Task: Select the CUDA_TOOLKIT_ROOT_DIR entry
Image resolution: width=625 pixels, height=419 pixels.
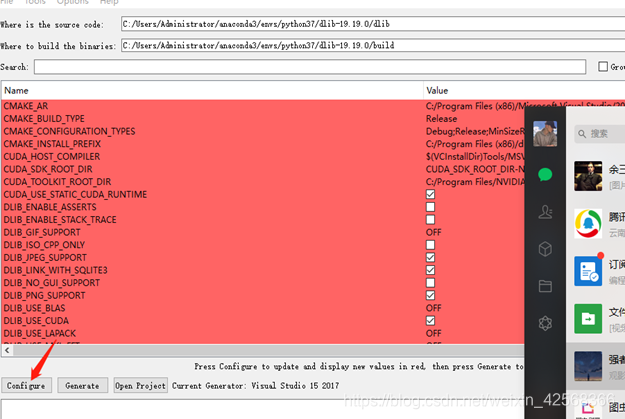Action: coord(57,182)
